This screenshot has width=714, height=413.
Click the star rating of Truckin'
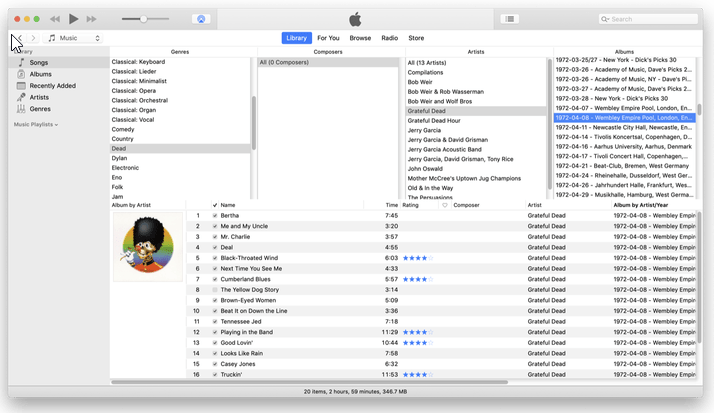pyautogui.click(x=418, y=375)
